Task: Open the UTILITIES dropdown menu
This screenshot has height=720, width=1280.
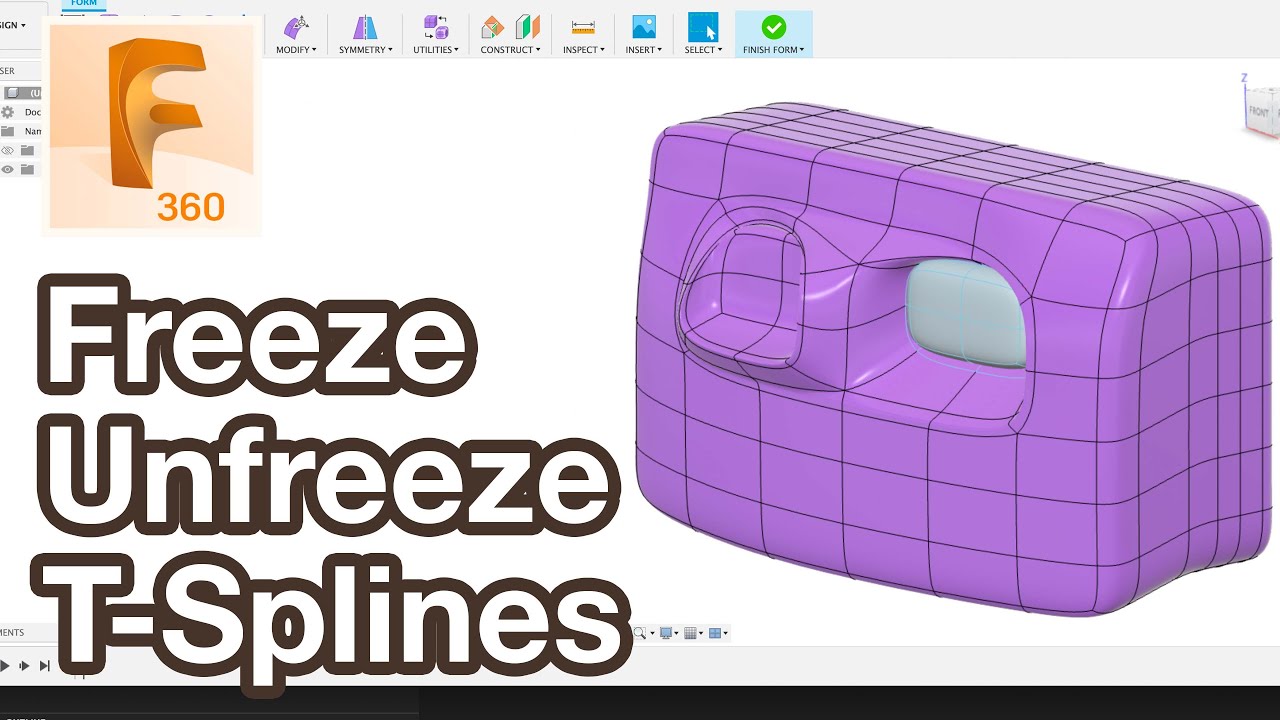Action: (436, 50)
